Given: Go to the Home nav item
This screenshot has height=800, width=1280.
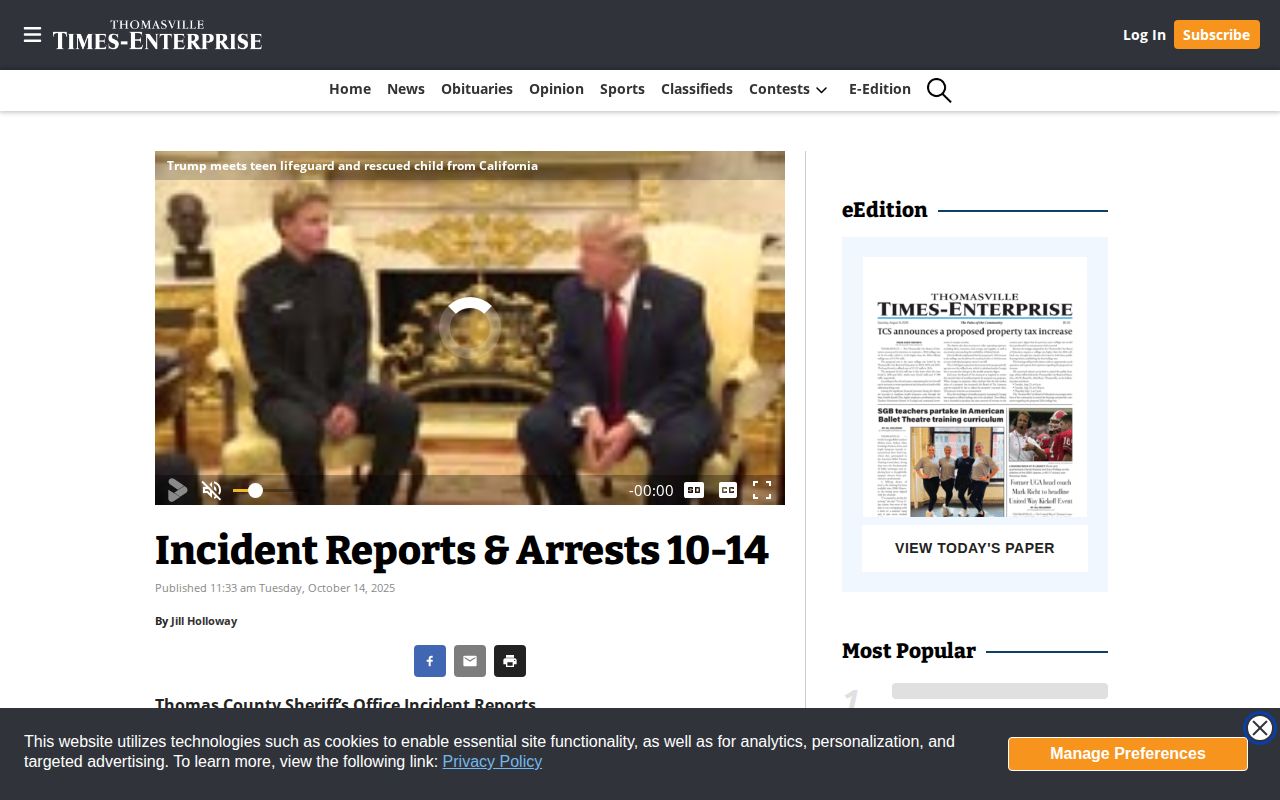Looking at the screenshot, I should point(350,89).
